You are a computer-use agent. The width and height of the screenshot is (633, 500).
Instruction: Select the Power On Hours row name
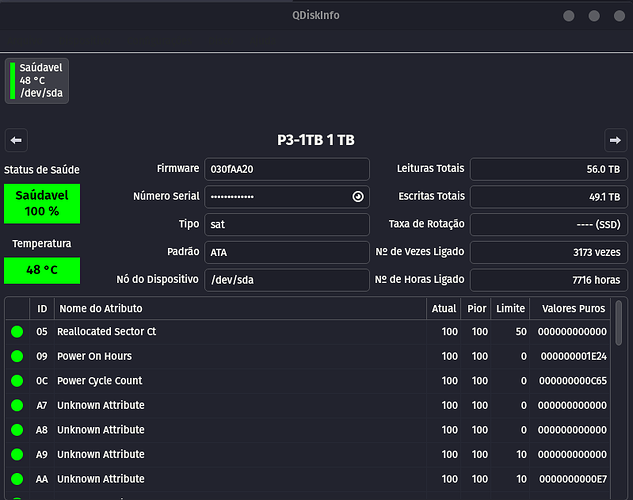pyautogui.click(x=94, y=356)
